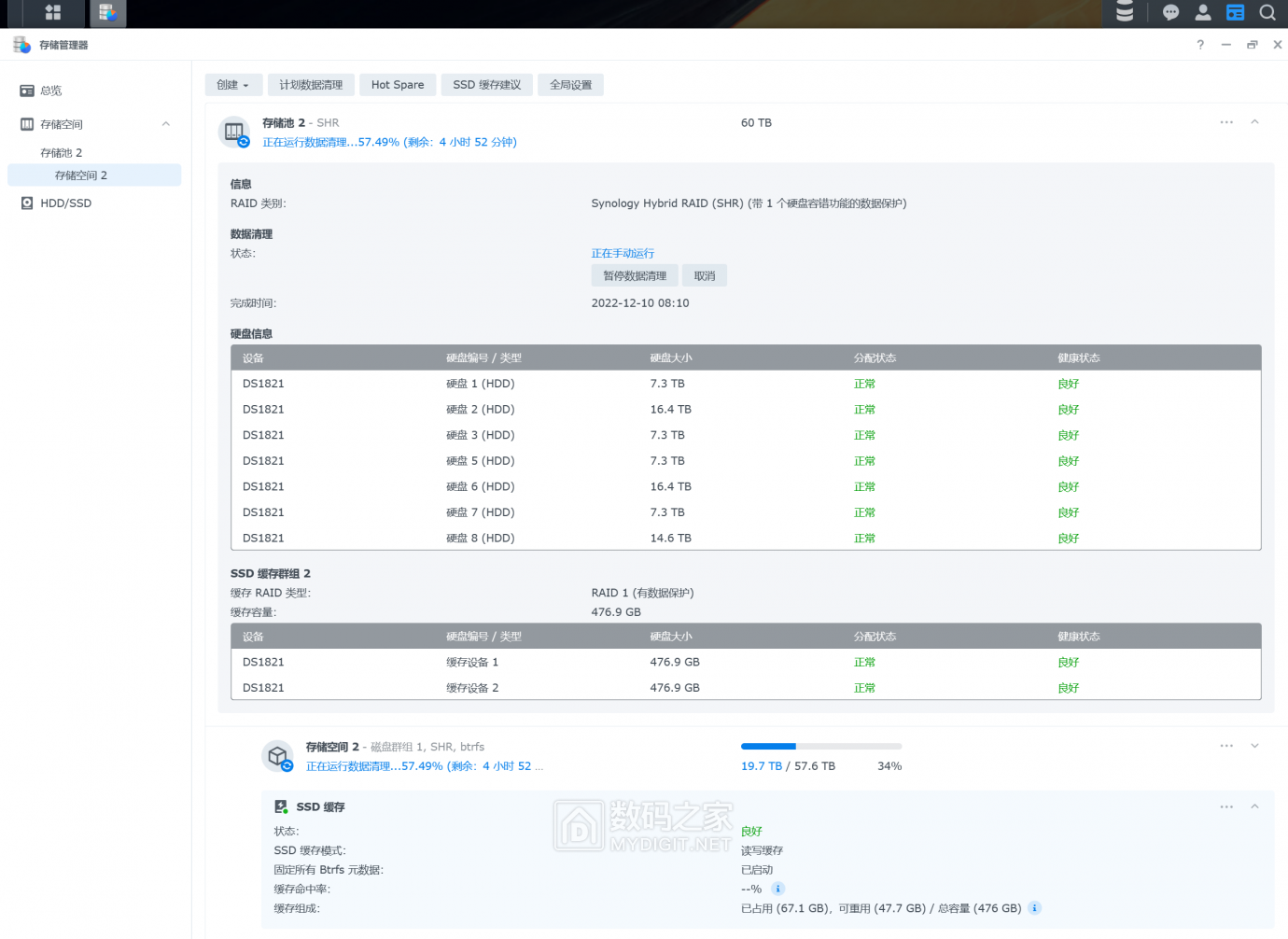1288x939 pixels.
Task: Click info icon beside cache hit rate
Action: click(x=777, y=889)
